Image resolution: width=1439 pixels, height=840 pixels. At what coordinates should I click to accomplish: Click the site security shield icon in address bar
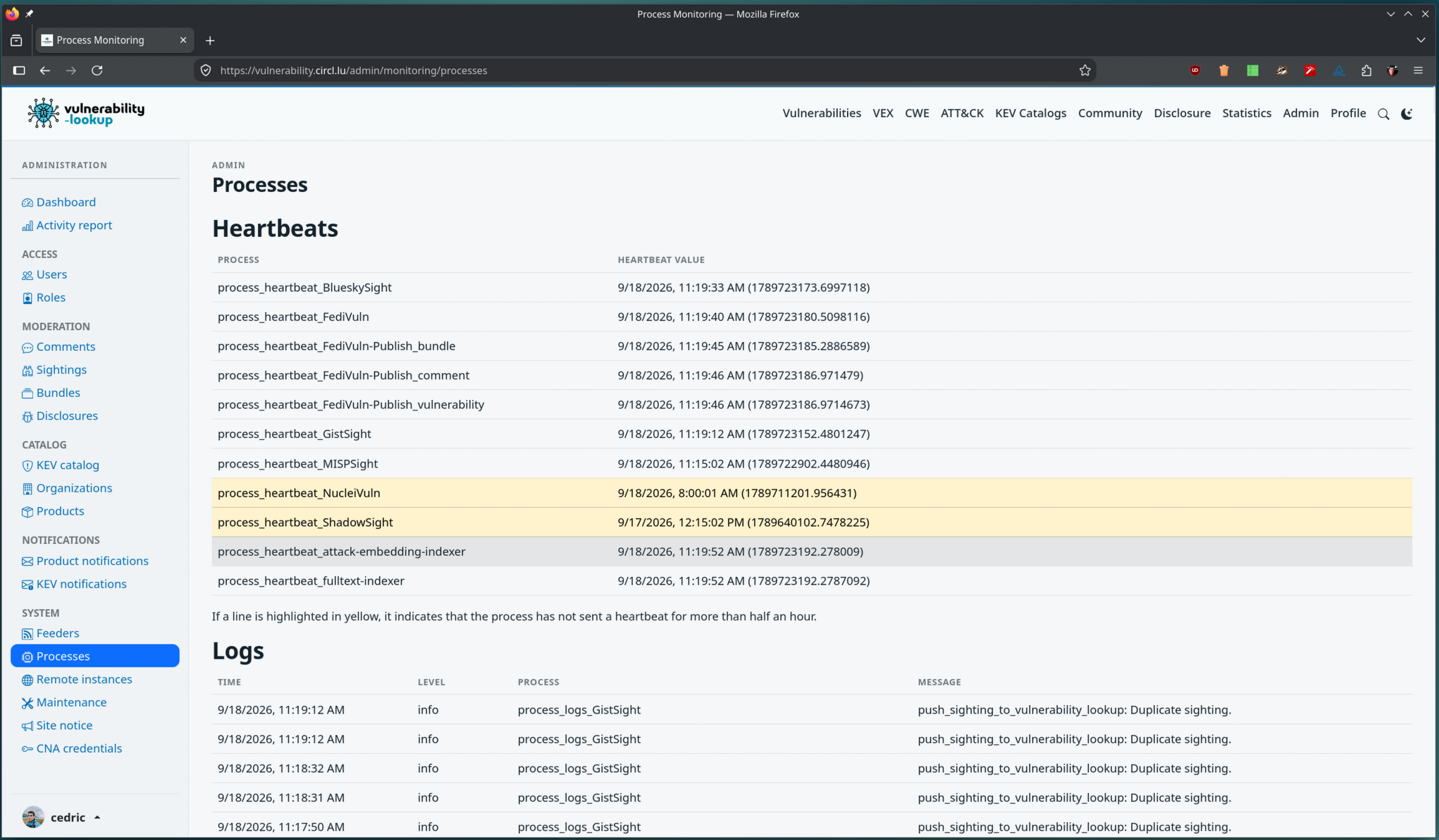(206, 70)
